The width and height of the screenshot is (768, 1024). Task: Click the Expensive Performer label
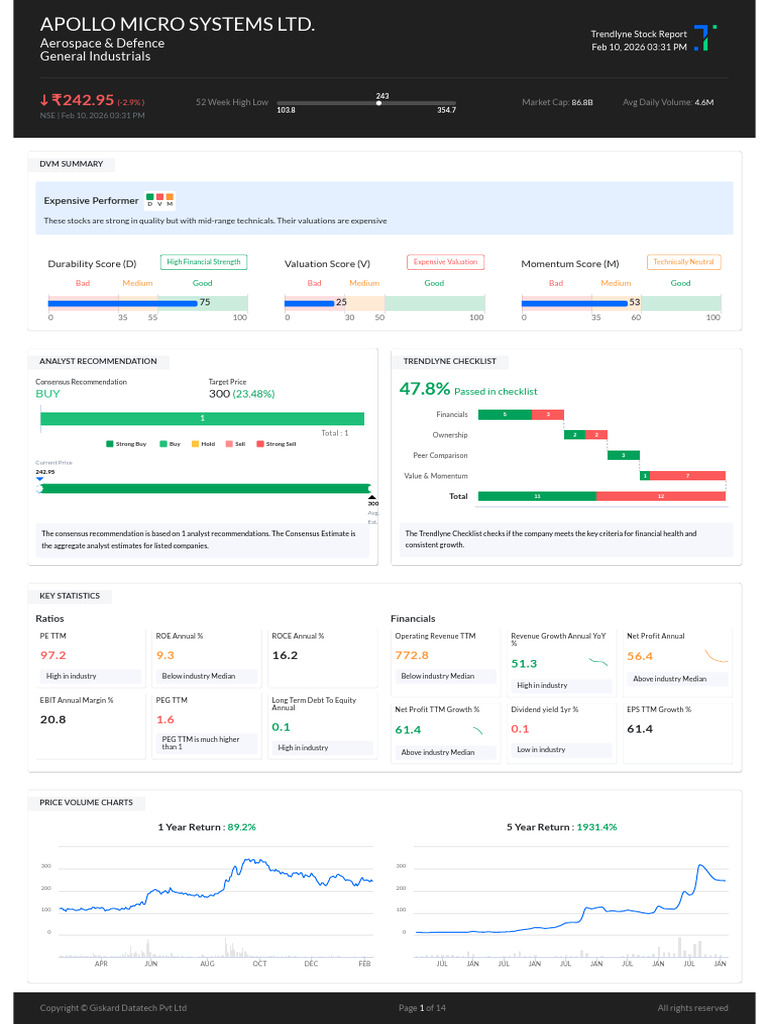point(91,200)
